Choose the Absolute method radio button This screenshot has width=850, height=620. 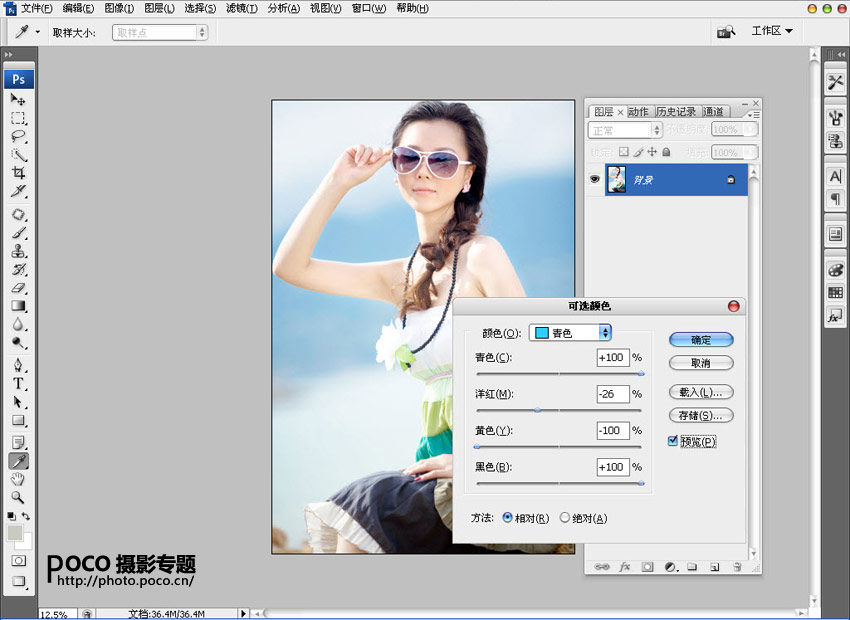(x=565, y=518)
